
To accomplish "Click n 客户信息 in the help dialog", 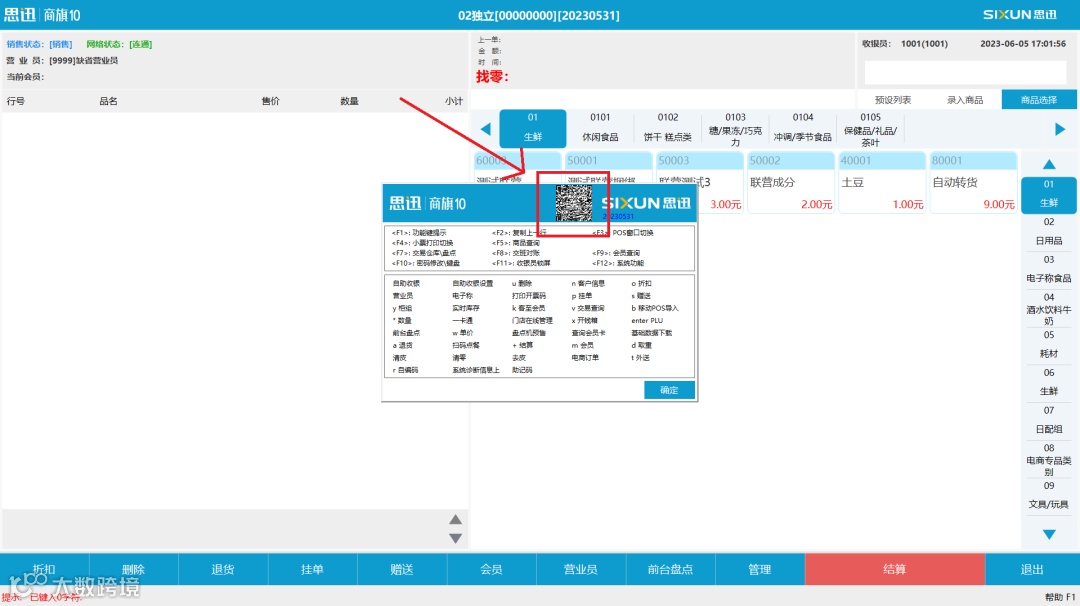I will point(588,284).
